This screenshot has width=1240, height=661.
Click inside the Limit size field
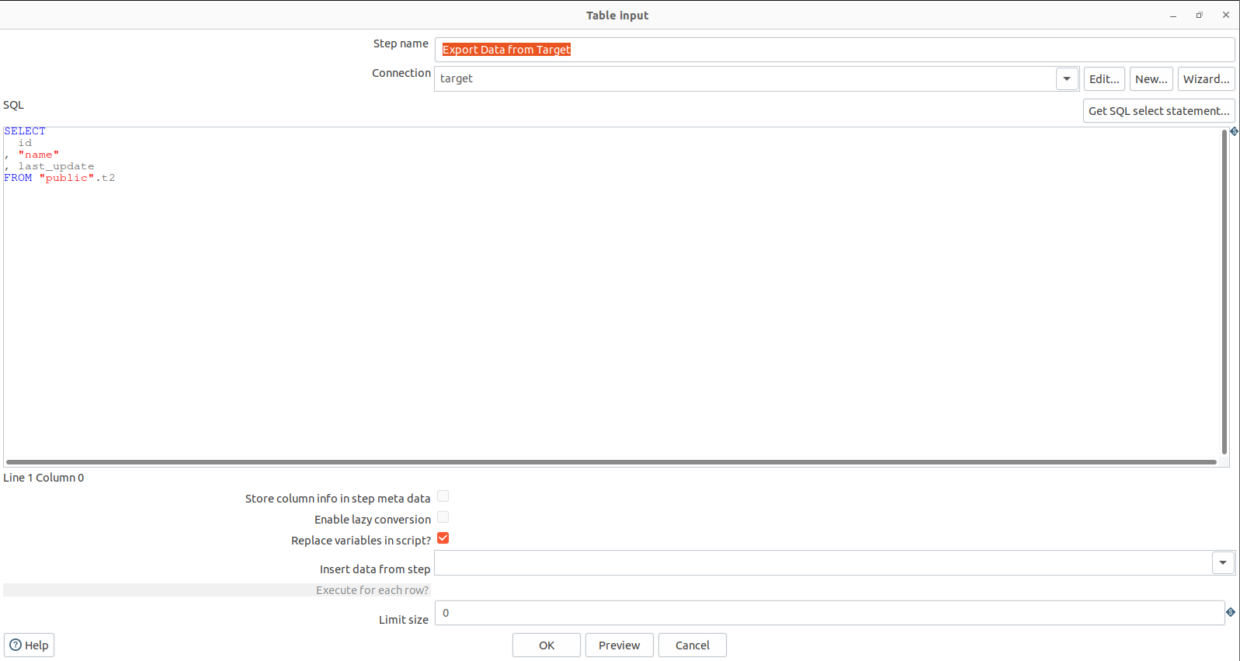tap(700, 612)
